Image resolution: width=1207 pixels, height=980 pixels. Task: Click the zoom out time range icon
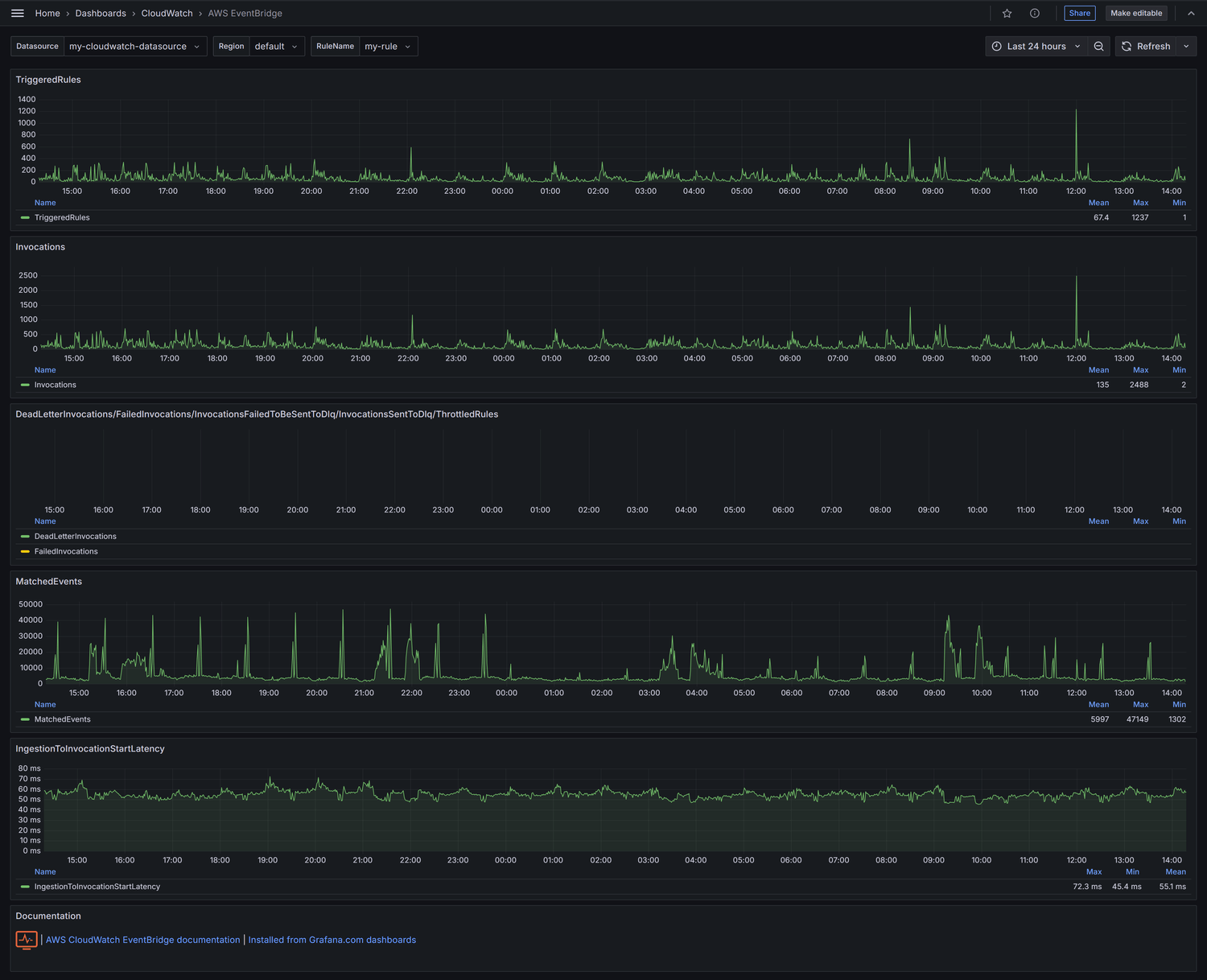pyautogui.click(x=1098, y=47)
